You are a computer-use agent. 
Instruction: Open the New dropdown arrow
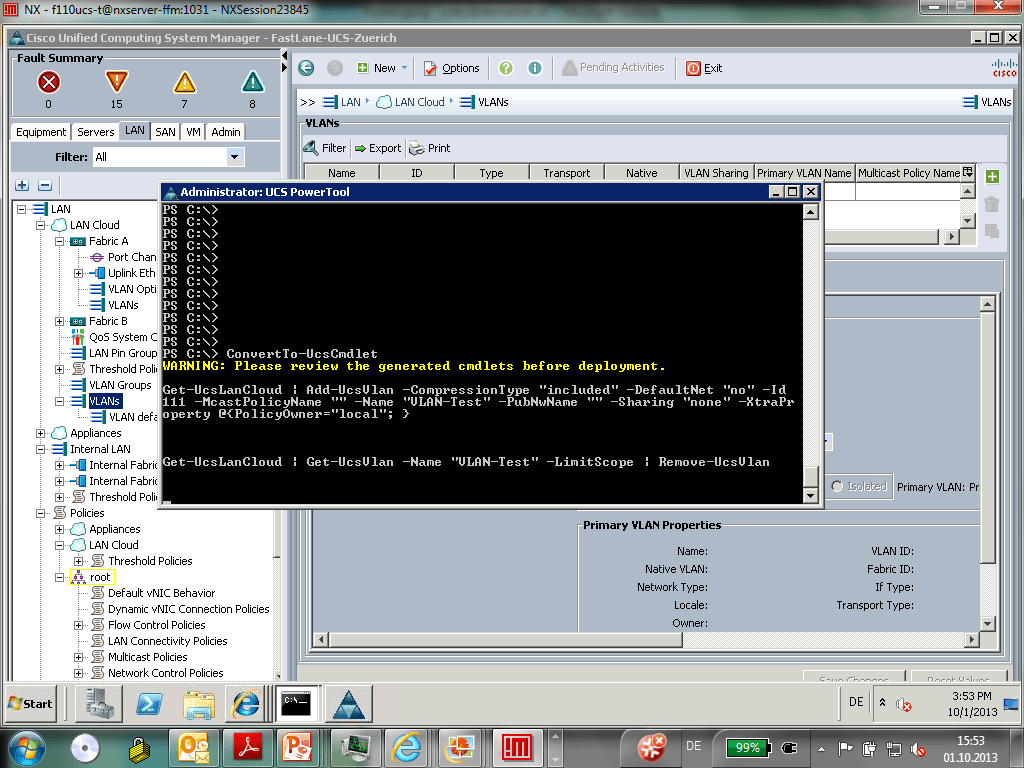tap(405, 68)
